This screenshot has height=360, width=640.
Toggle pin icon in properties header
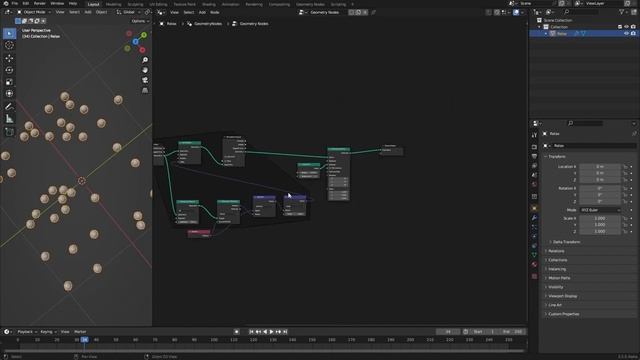click(x=634, y=134)
